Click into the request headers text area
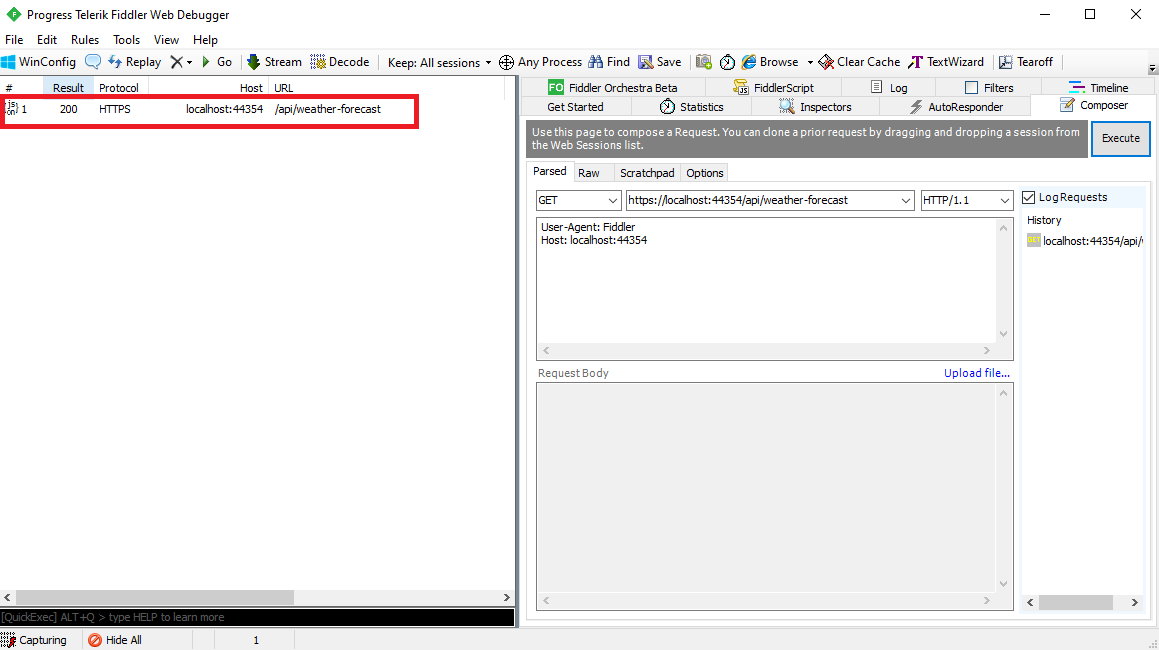Viewport: 1159px width, 650px height. 767,281
